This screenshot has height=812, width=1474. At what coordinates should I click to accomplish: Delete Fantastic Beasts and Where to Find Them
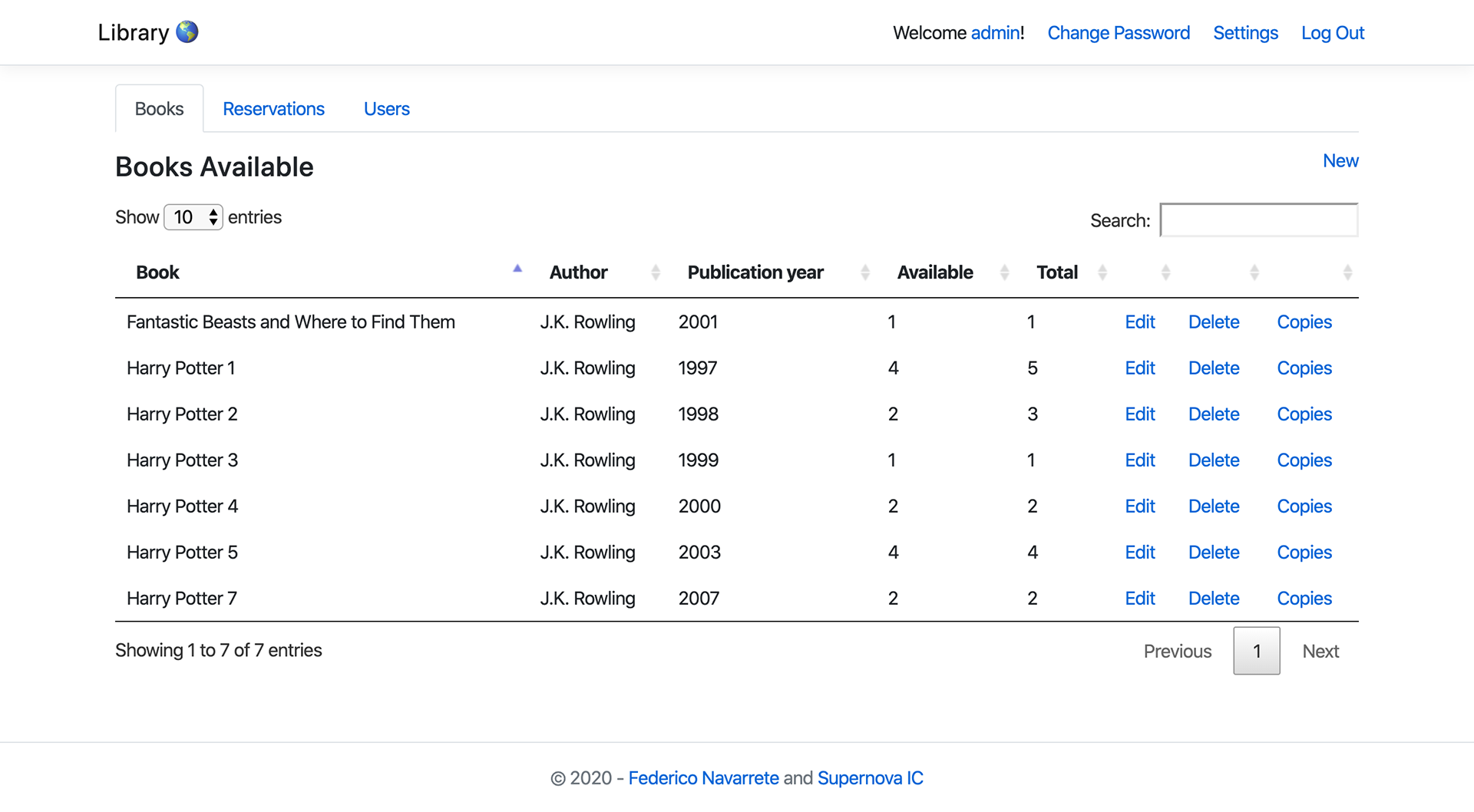coord(1214,322)
